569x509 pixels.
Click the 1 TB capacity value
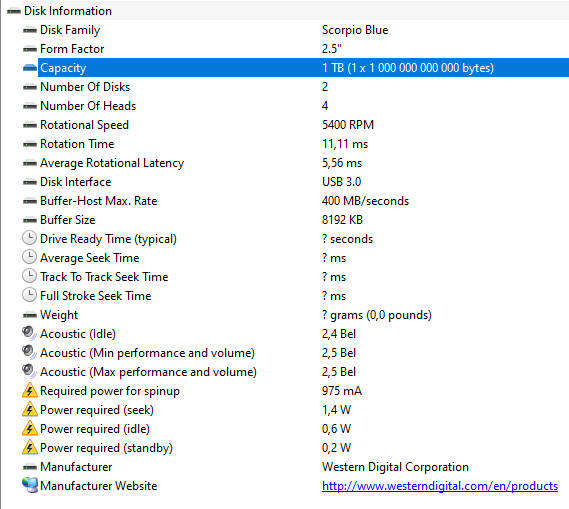pos(408,68)
